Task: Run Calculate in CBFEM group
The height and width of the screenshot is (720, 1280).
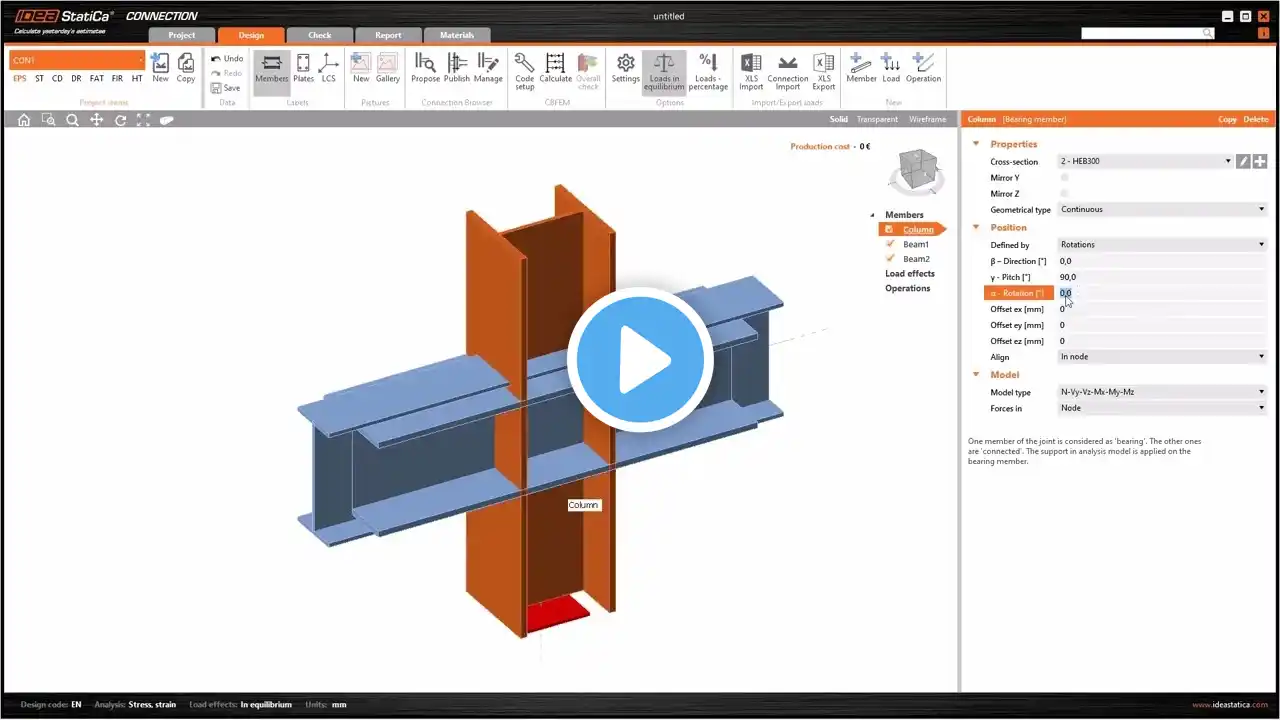Action: [556, 67]
